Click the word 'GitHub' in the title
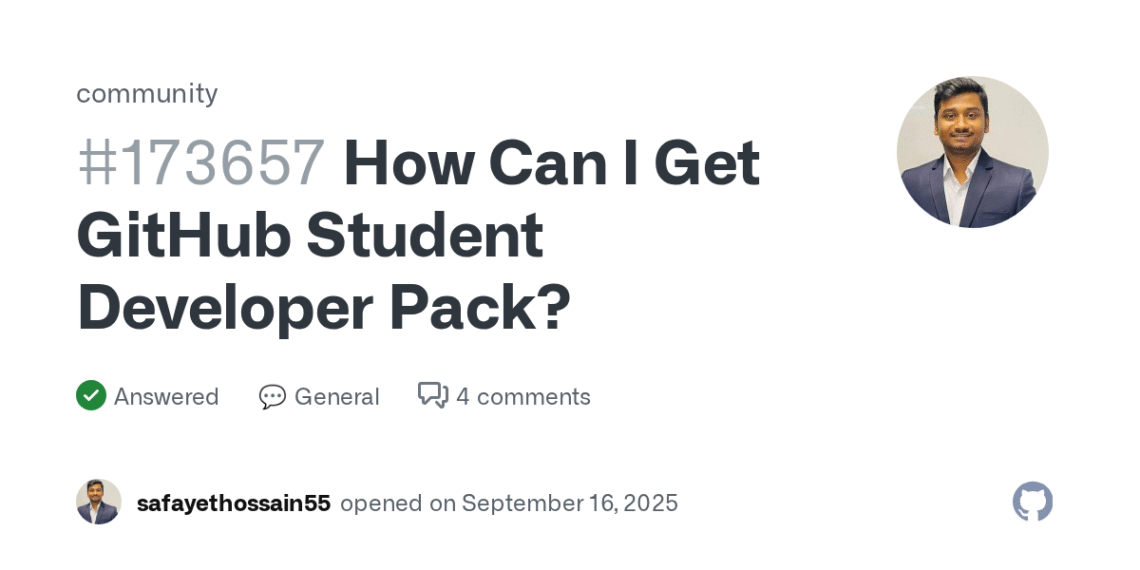 (184, 236)
